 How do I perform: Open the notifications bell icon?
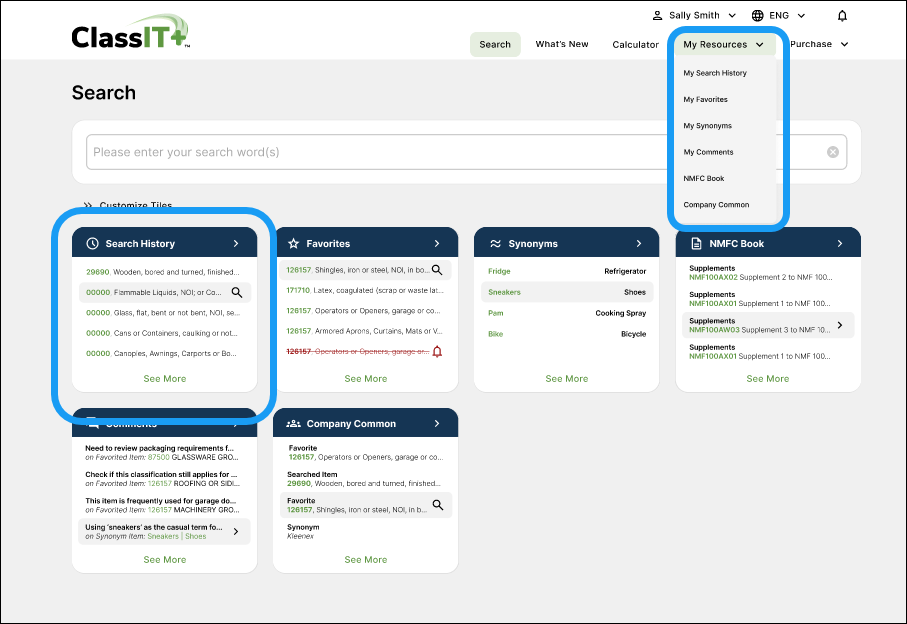pyautogui.click(x=842, y=16)
